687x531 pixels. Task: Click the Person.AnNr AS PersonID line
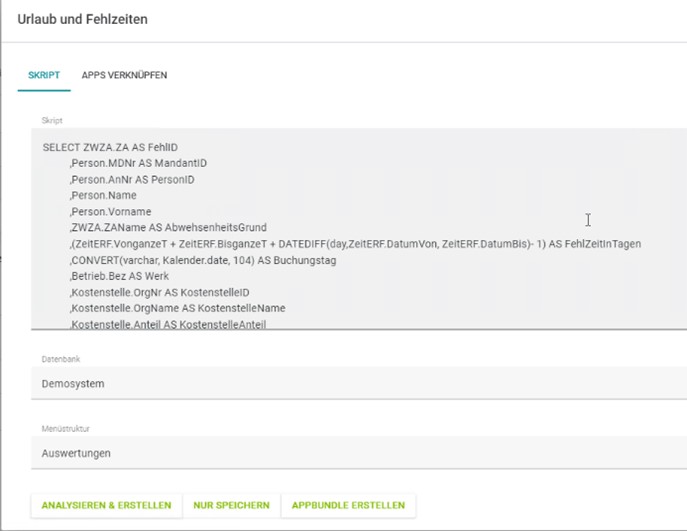(x=131, y=179)
